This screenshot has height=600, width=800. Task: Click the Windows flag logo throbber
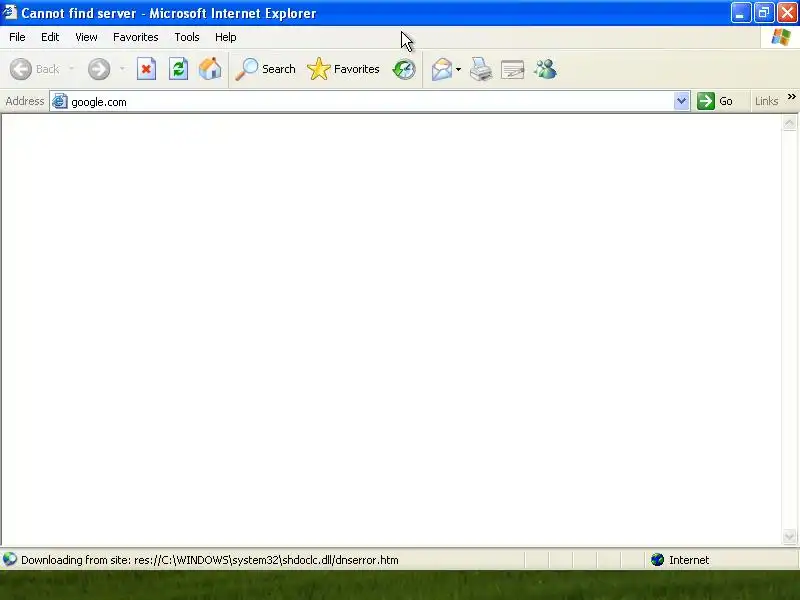click(781, 37)
